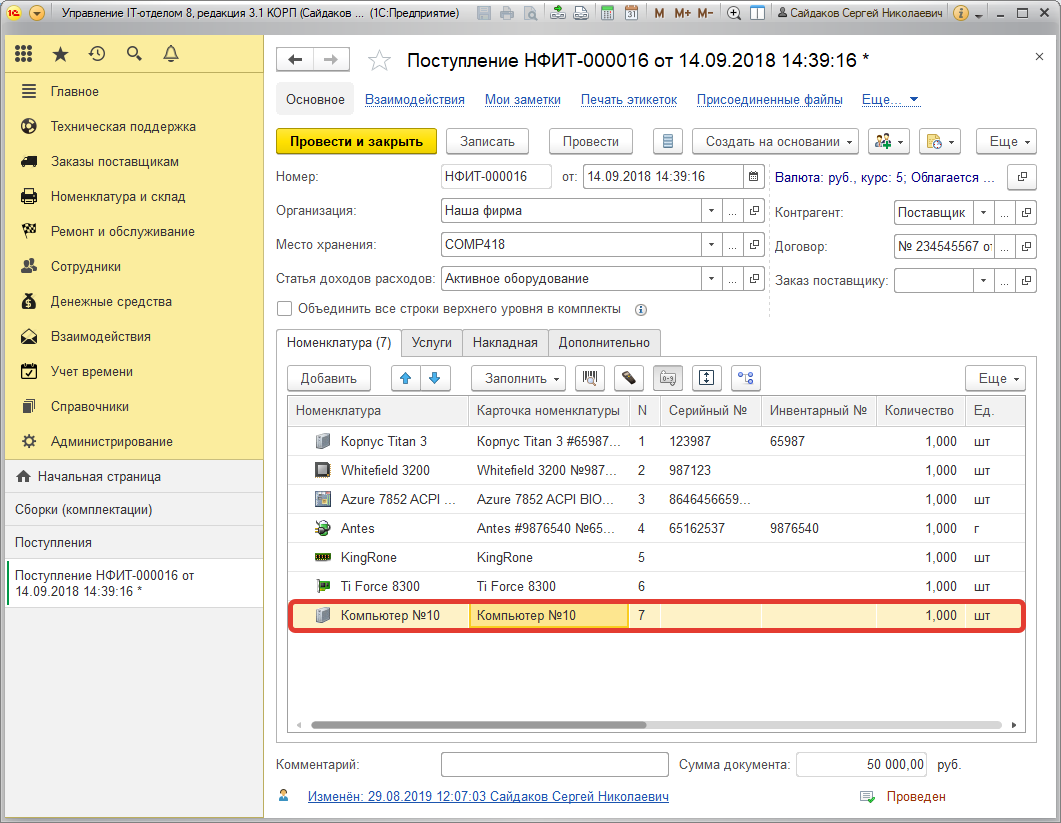This screenshot has height=823, width=1061.
Task: Open the document movements report icon
Action: point(667,141)
